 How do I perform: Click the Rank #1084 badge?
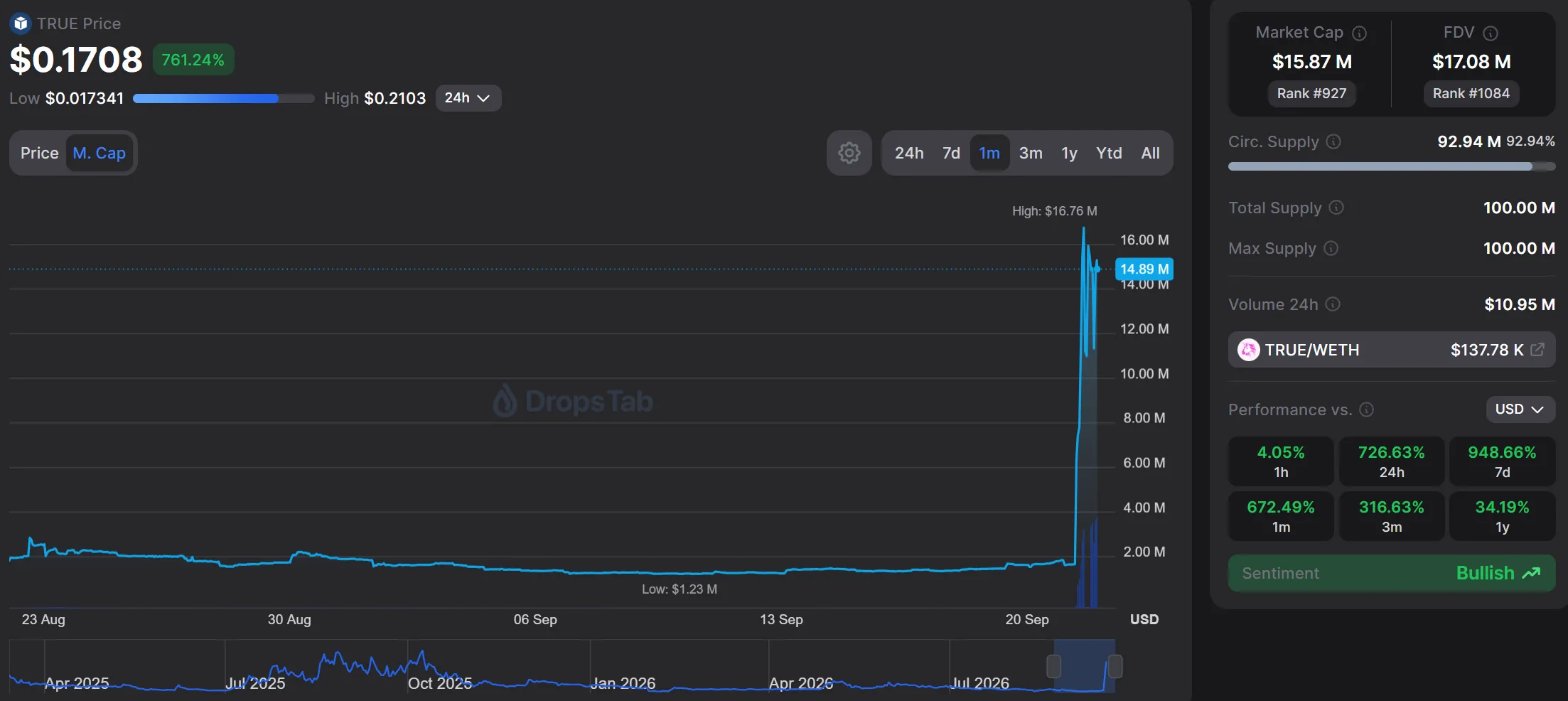1471,94
